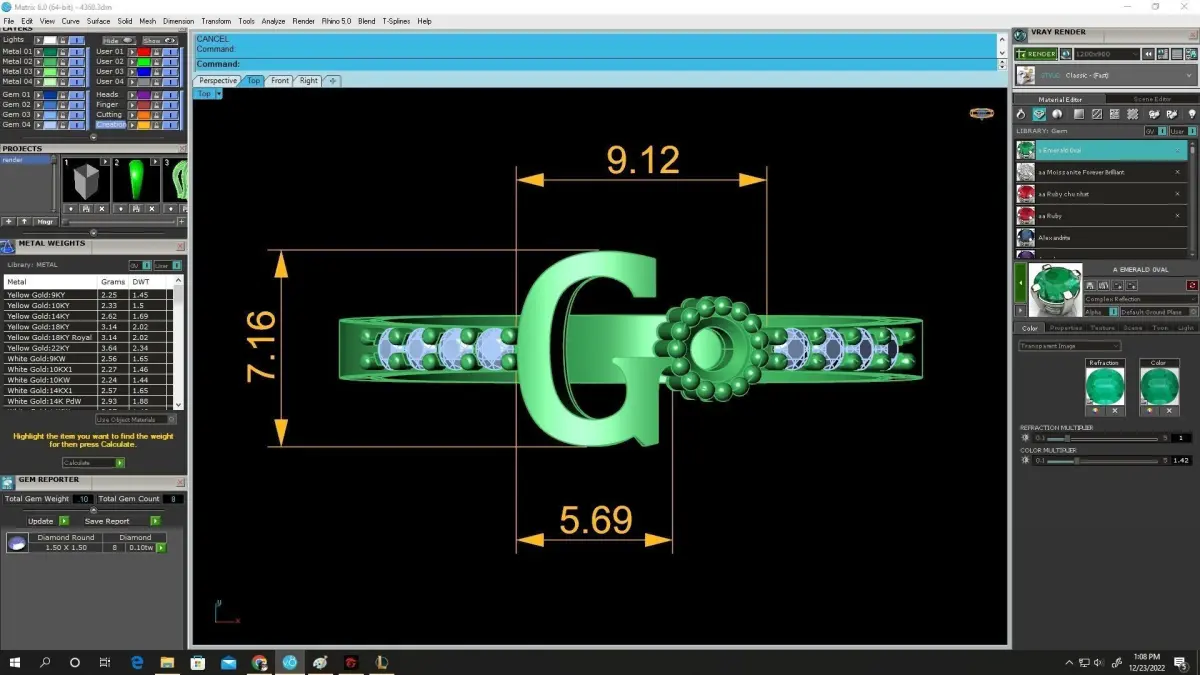Viewport: 1200px width, 675px height.
Task: Toggle visibility of the Finger layer
Action: (170, 105)
